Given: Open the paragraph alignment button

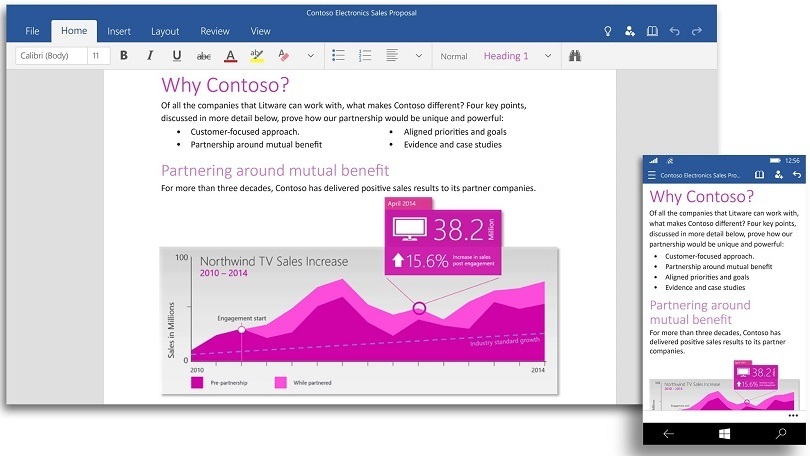Looking at the screenshot, I should [392, 56].
